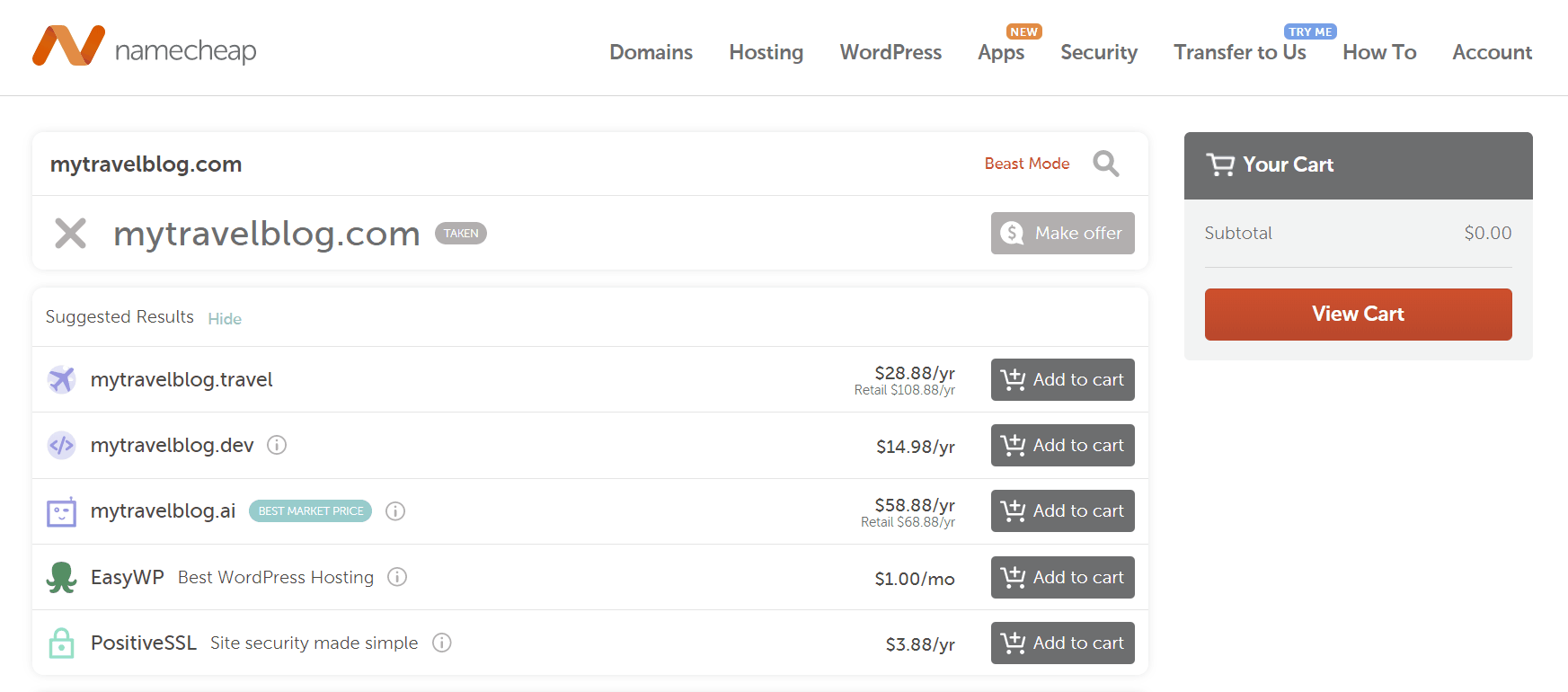Open info icon for PositiveSSL
Viewport: 1568px width, 692px height.
tap(442, 643)
